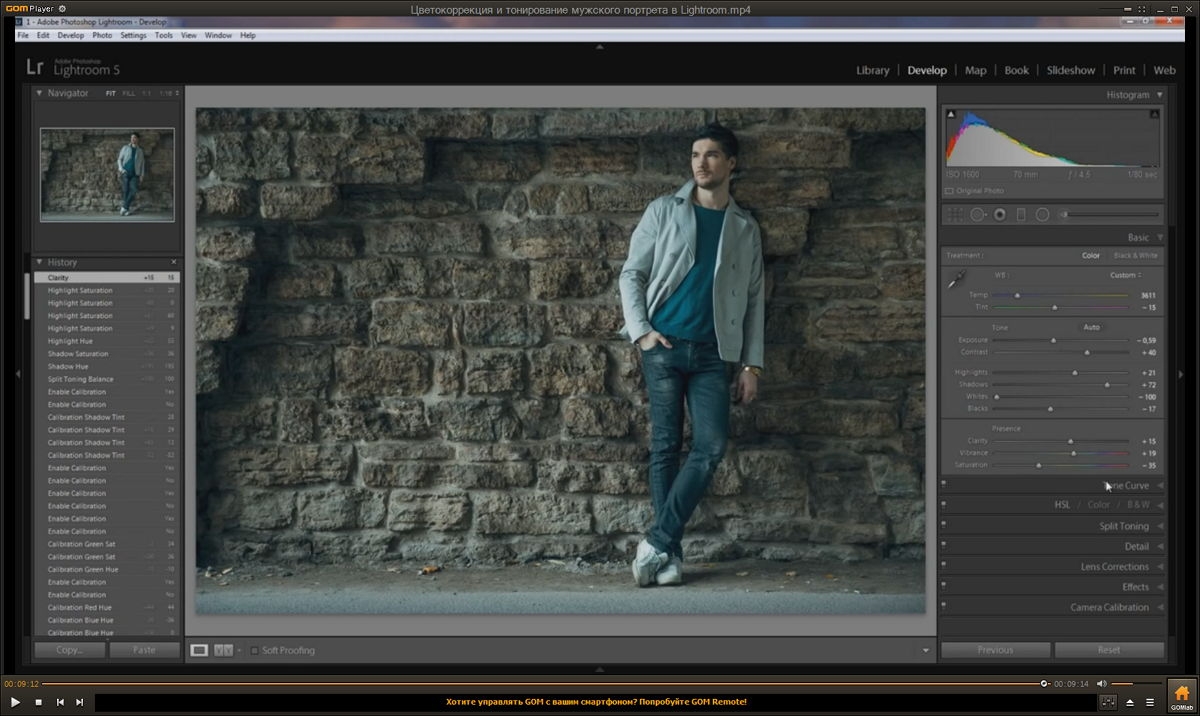Image resolution: width=1200 pixels, height=716 pixels.
Task: Open the File menu
Action: 23,35
